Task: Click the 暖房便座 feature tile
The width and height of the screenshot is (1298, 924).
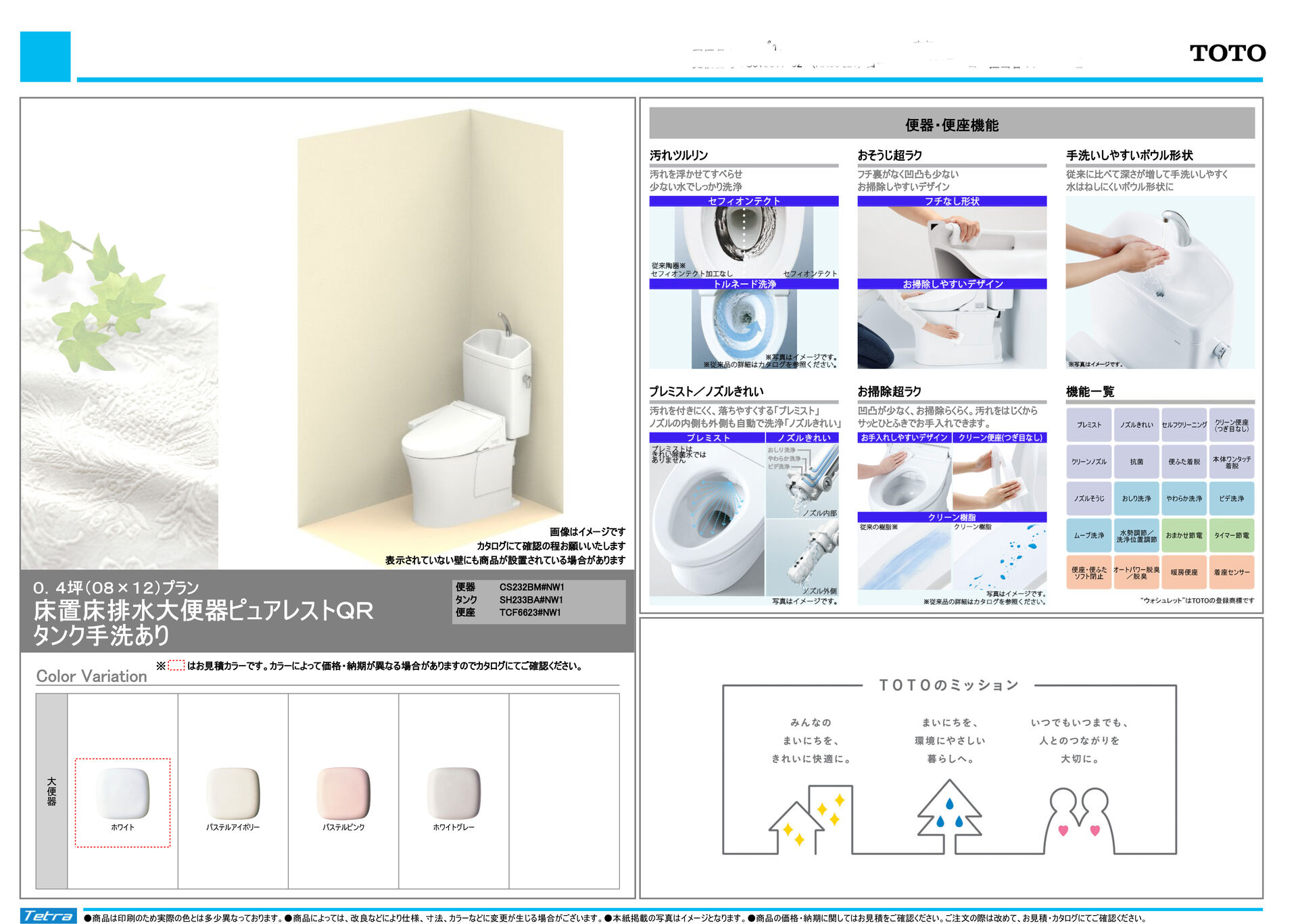Action: click(1184, 573)
